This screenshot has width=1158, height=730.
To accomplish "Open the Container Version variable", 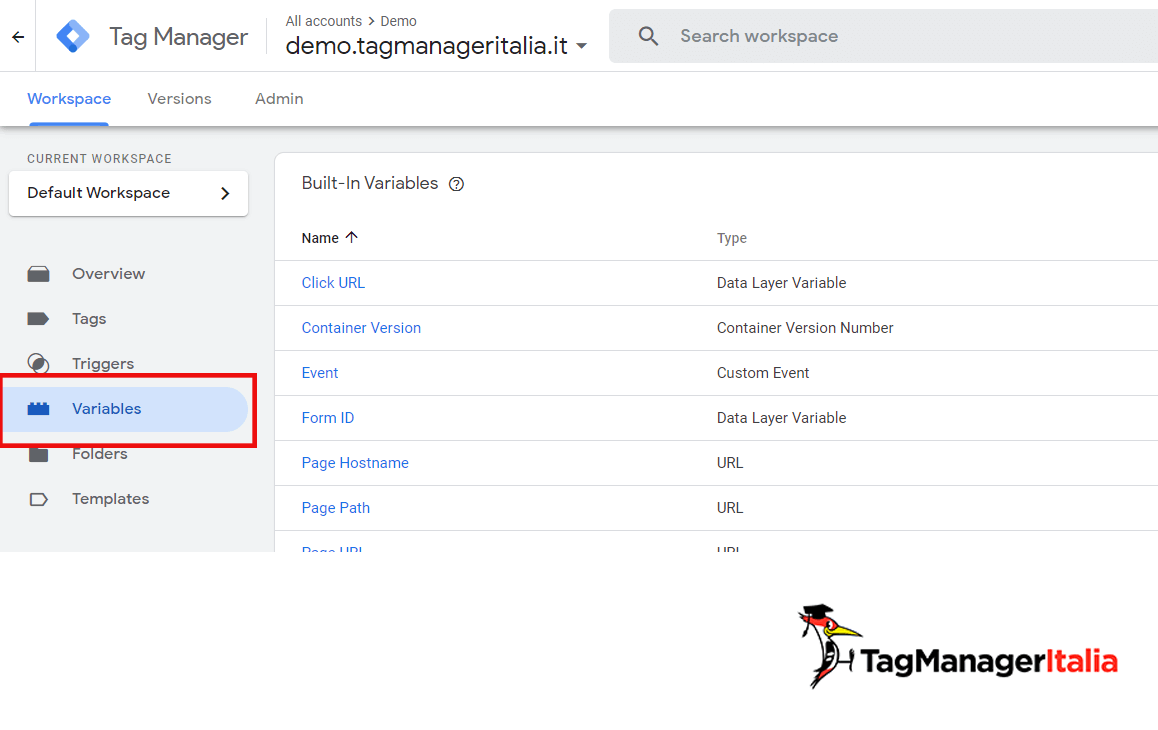I will point(361,328).
